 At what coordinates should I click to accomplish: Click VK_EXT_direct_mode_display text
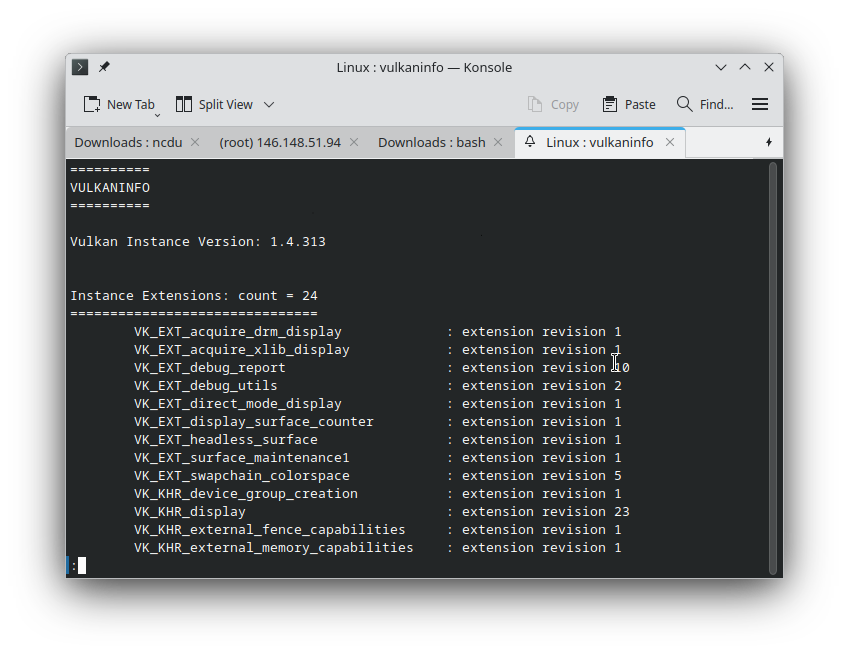pos(238,404)
